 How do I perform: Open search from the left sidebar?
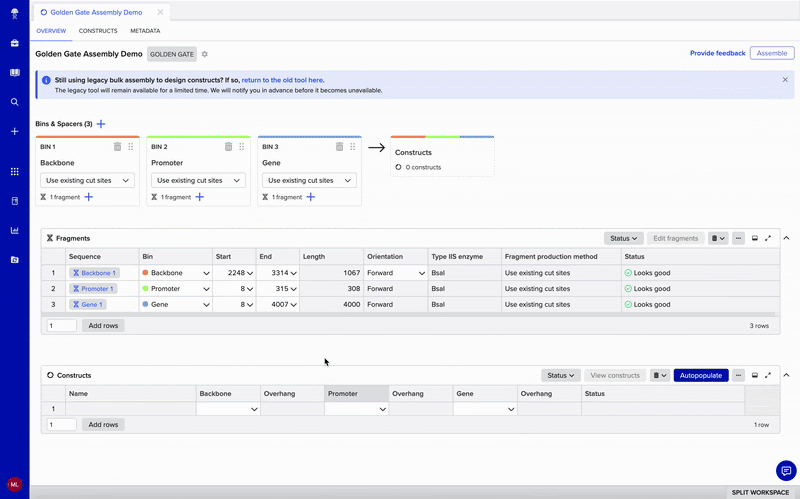point(14,102)
